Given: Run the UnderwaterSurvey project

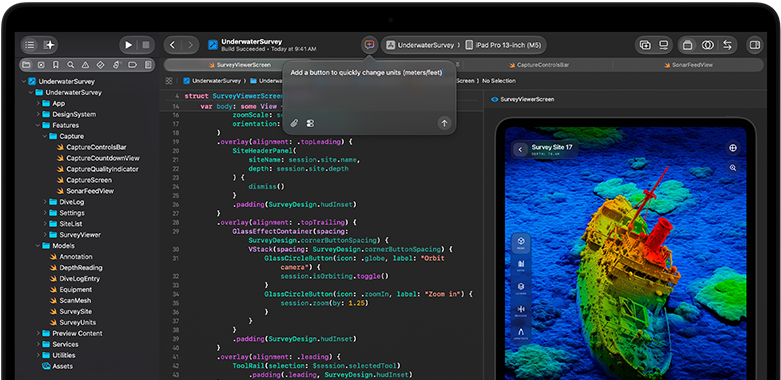Looking at the screenshot, I should 129,45.
